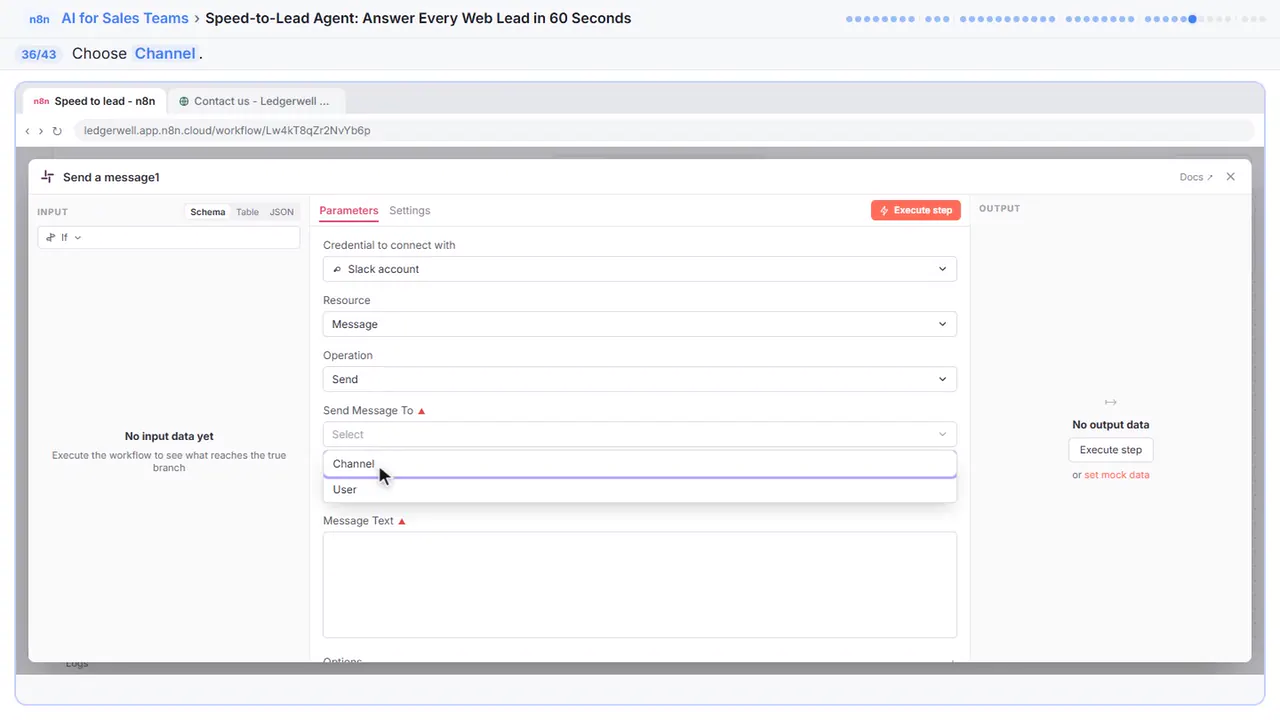Click the Speed-to-Lead Agent tutorial title

418,18
